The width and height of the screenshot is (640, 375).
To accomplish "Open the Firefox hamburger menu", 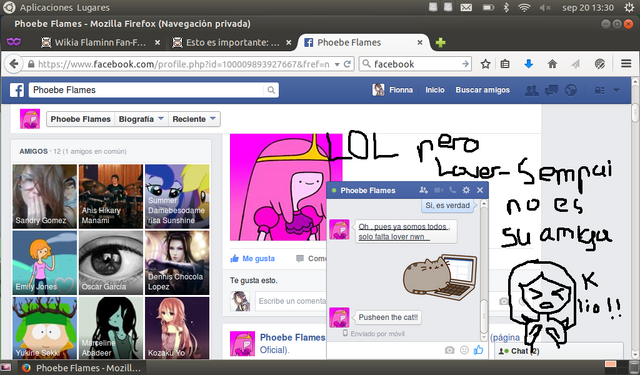I will (626, 64).
